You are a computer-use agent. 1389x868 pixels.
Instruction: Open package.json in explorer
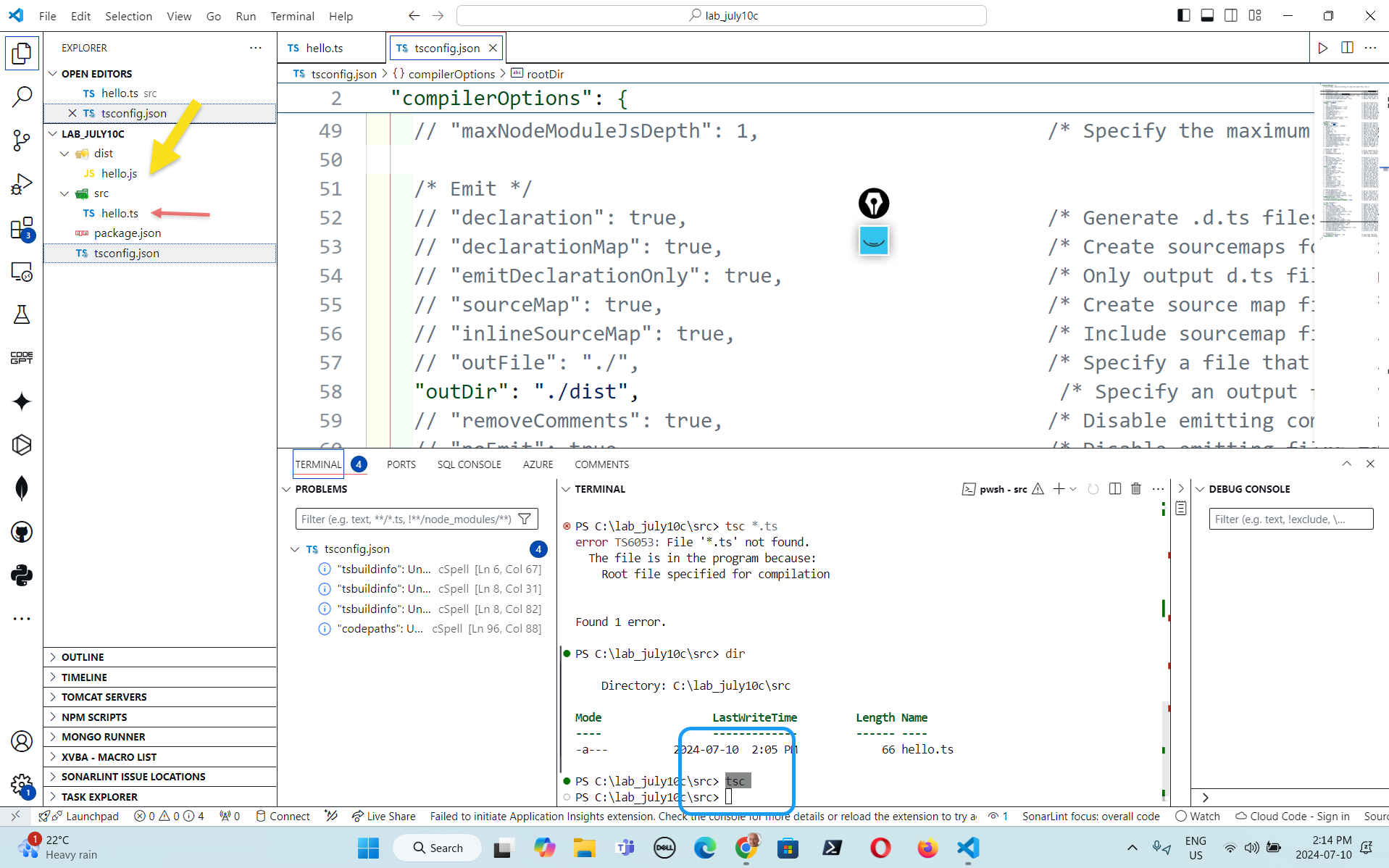(x=128, y=233)
